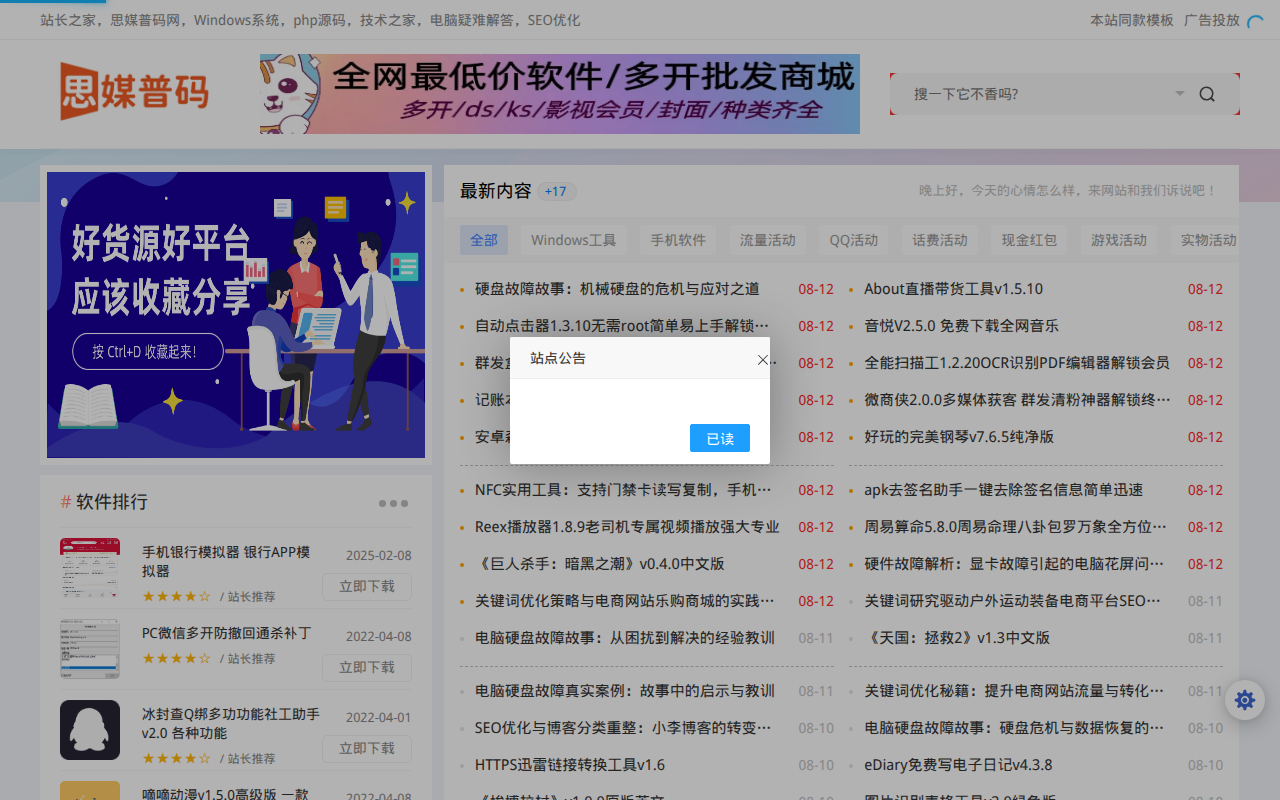Open the 本站同款模板 link

tap(1131, 19)
